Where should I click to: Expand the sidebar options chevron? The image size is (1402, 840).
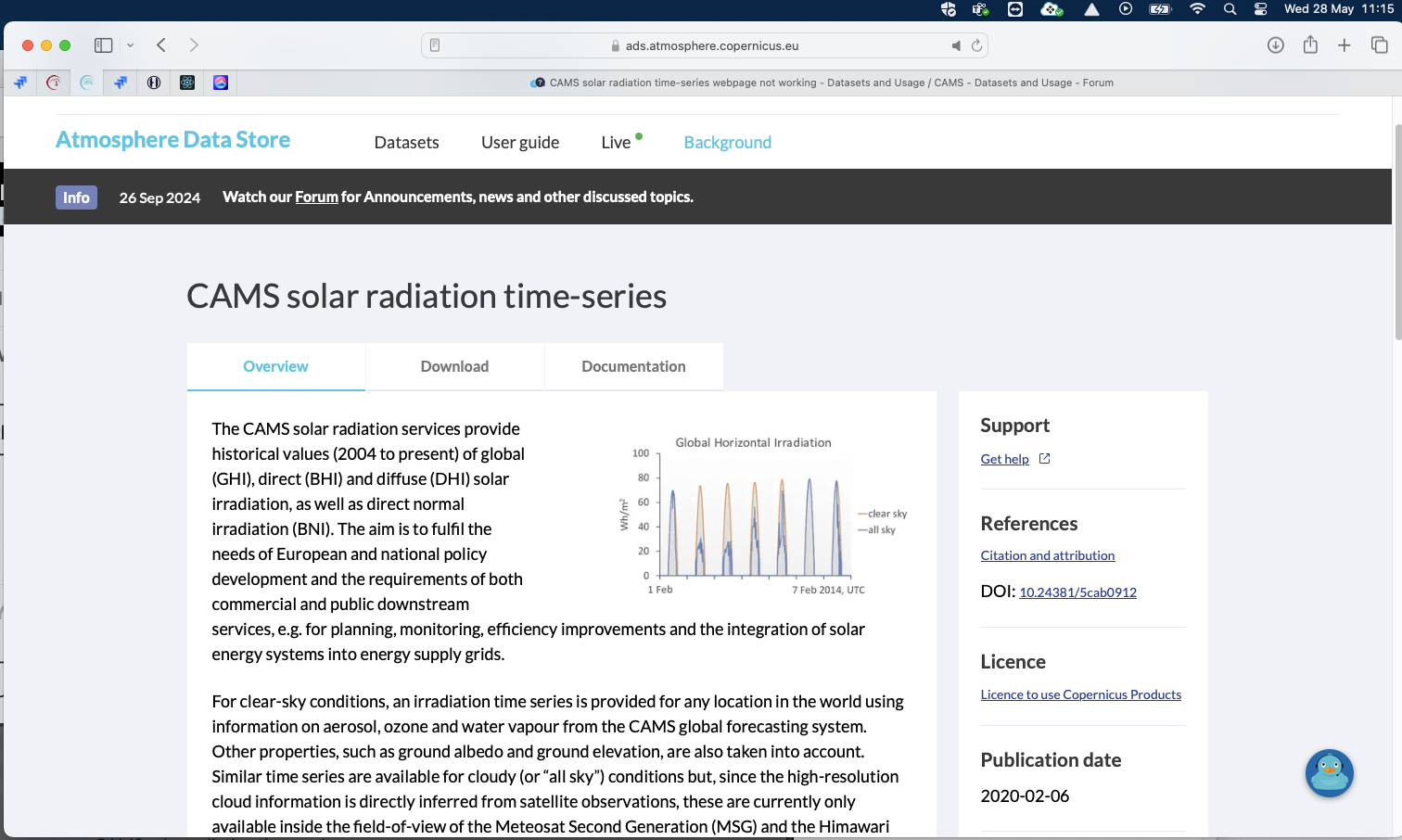131,45
